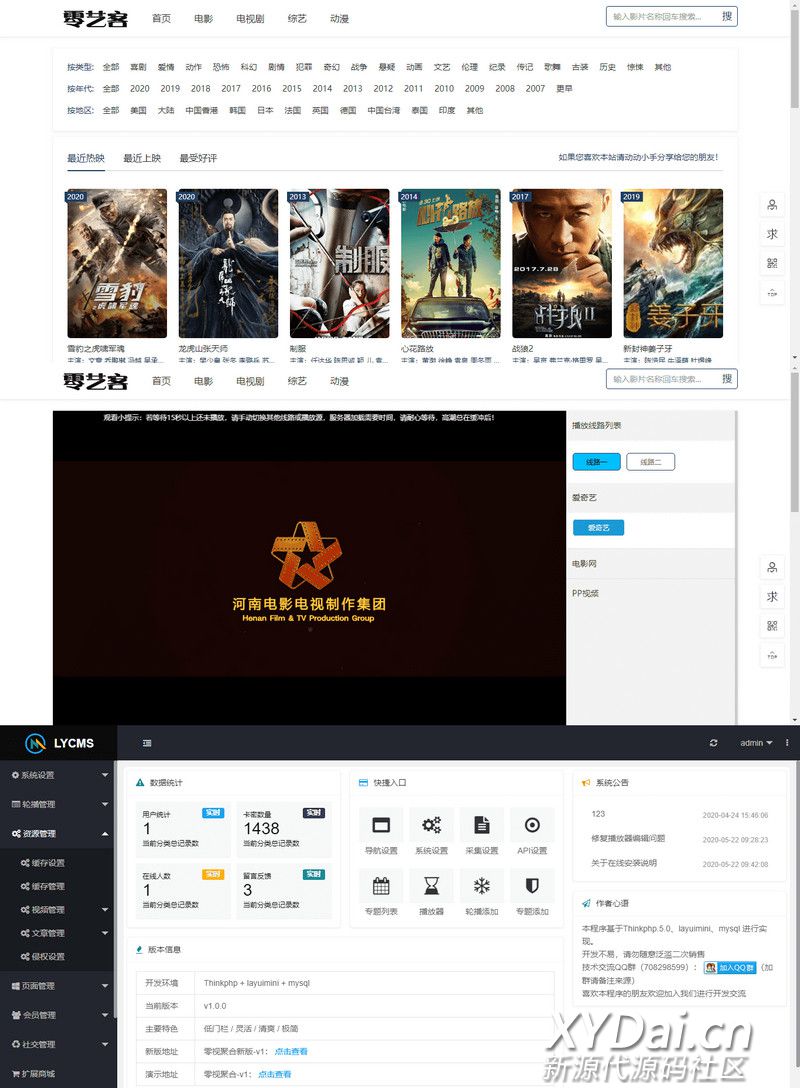Select the 爱奇艺 player button
The width and height of the screenshot is (800, 1088).
(598, 527)
